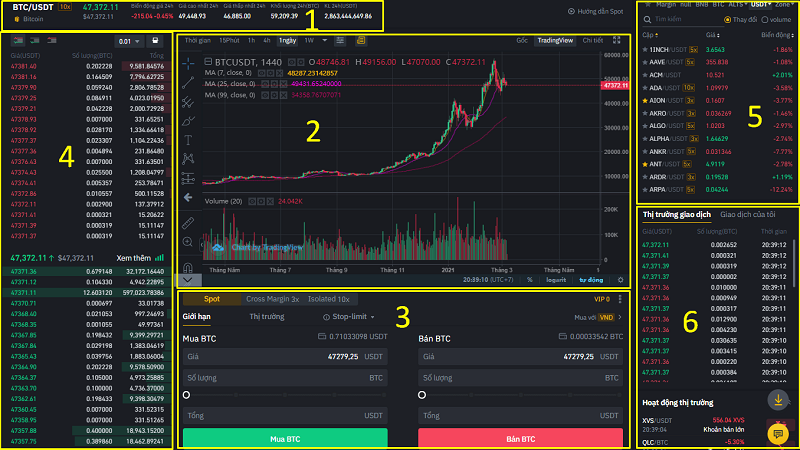Click the 10x leverage badge next to BTC/USDT
Screen dimensions: 800x450
pos(65,7)
